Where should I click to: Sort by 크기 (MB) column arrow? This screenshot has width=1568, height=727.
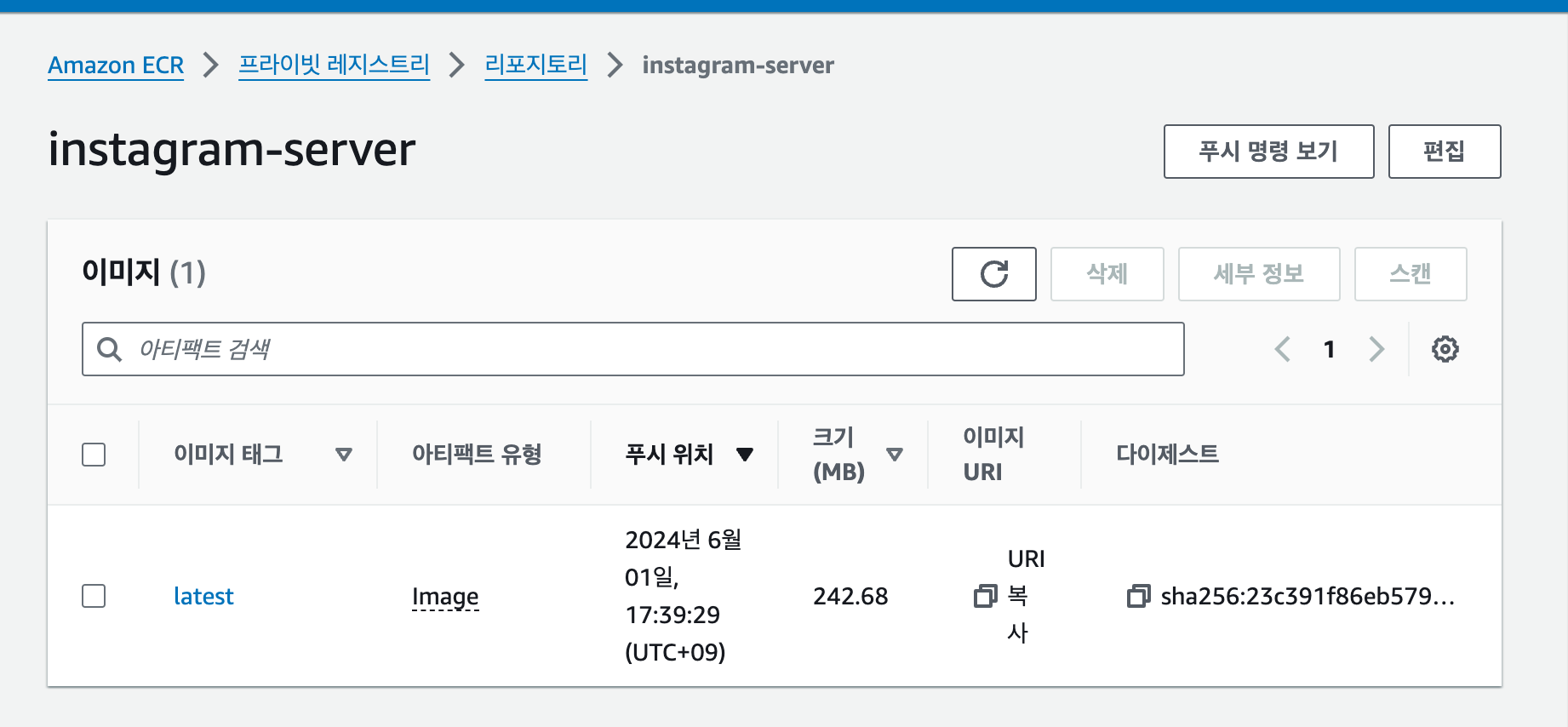pyautogui.click(x=894, y=455)
